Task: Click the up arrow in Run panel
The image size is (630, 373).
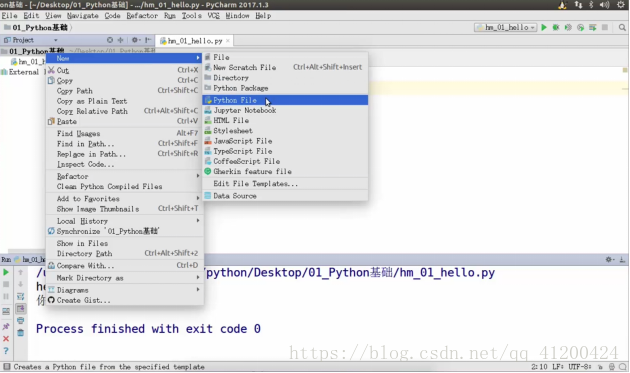Action: pos(20,272)
